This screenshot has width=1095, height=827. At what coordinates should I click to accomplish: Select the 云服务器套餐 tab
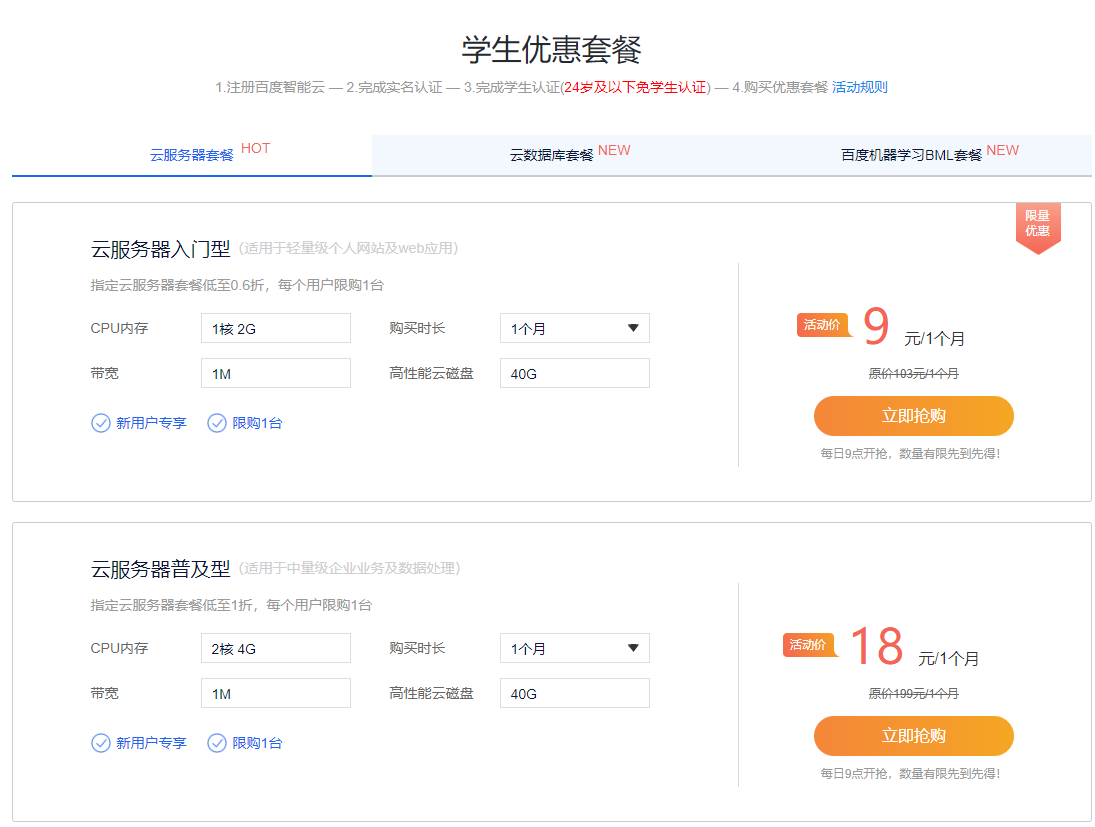tap(192, 155)
